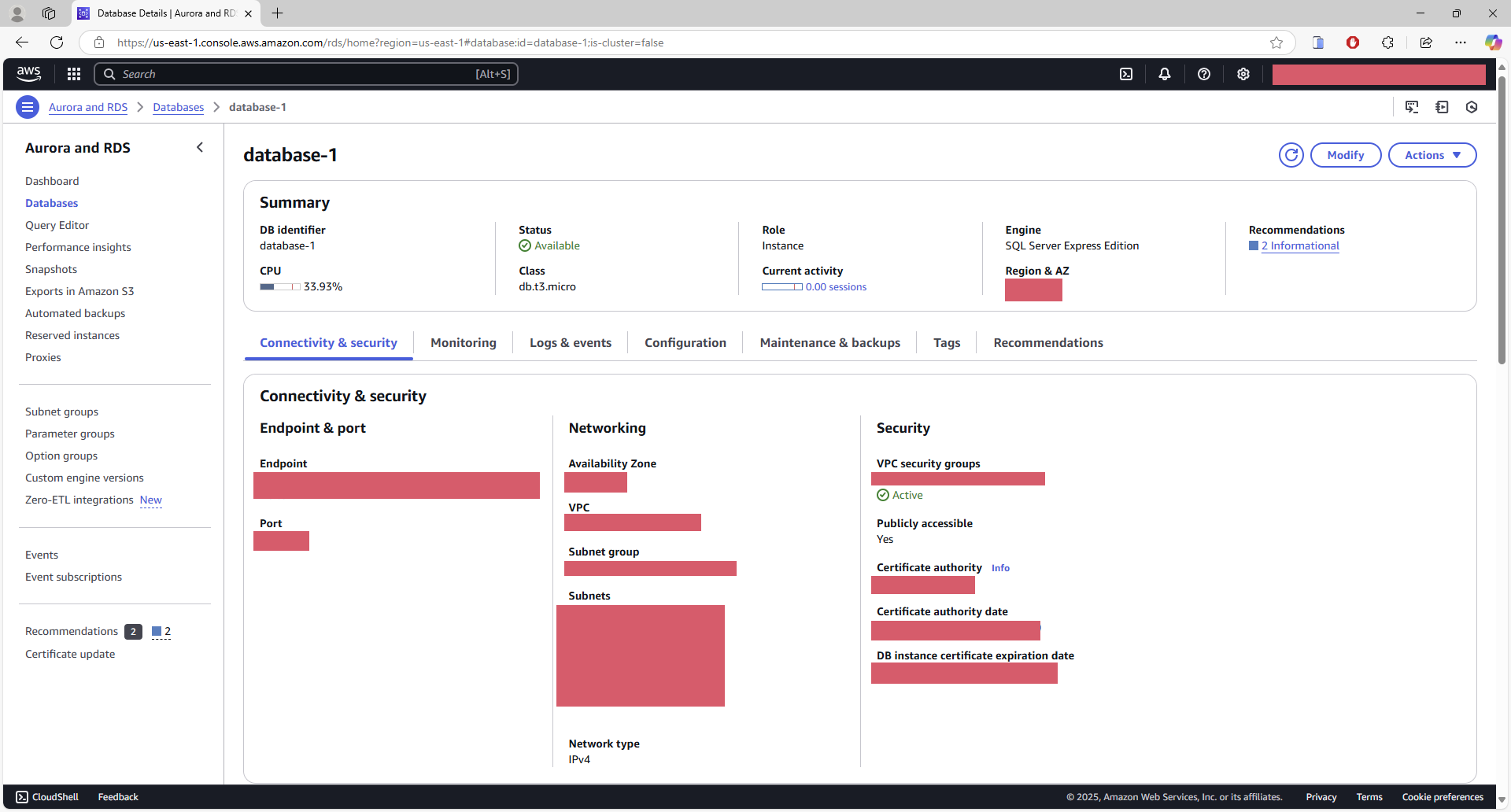This screenshot has width=1511, height=812.
Task: Focus the AWS Search input field
Action: click(x=305, y=74)
